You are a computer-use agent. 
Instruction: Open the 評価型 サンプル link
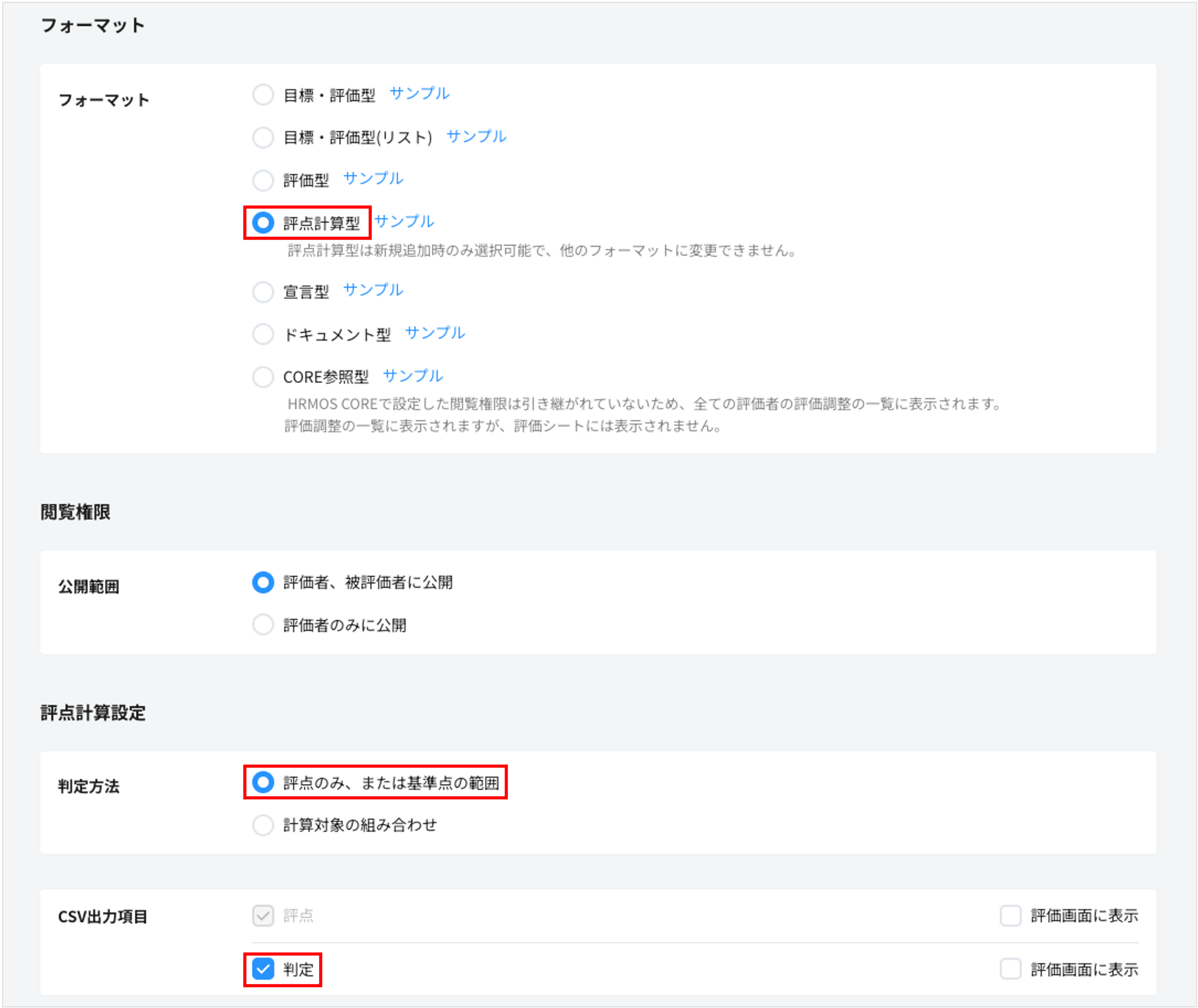click(x=373, y=178)
